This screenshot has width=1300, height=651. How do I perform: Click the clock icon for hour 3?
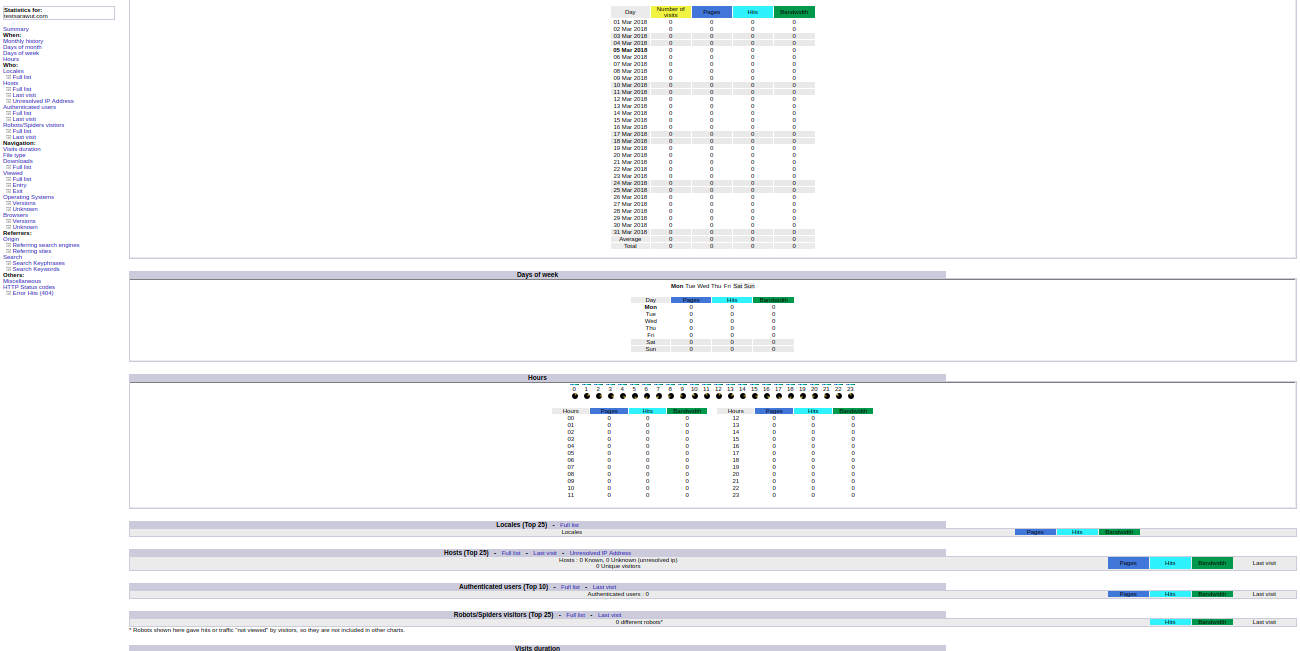[611, 396]
